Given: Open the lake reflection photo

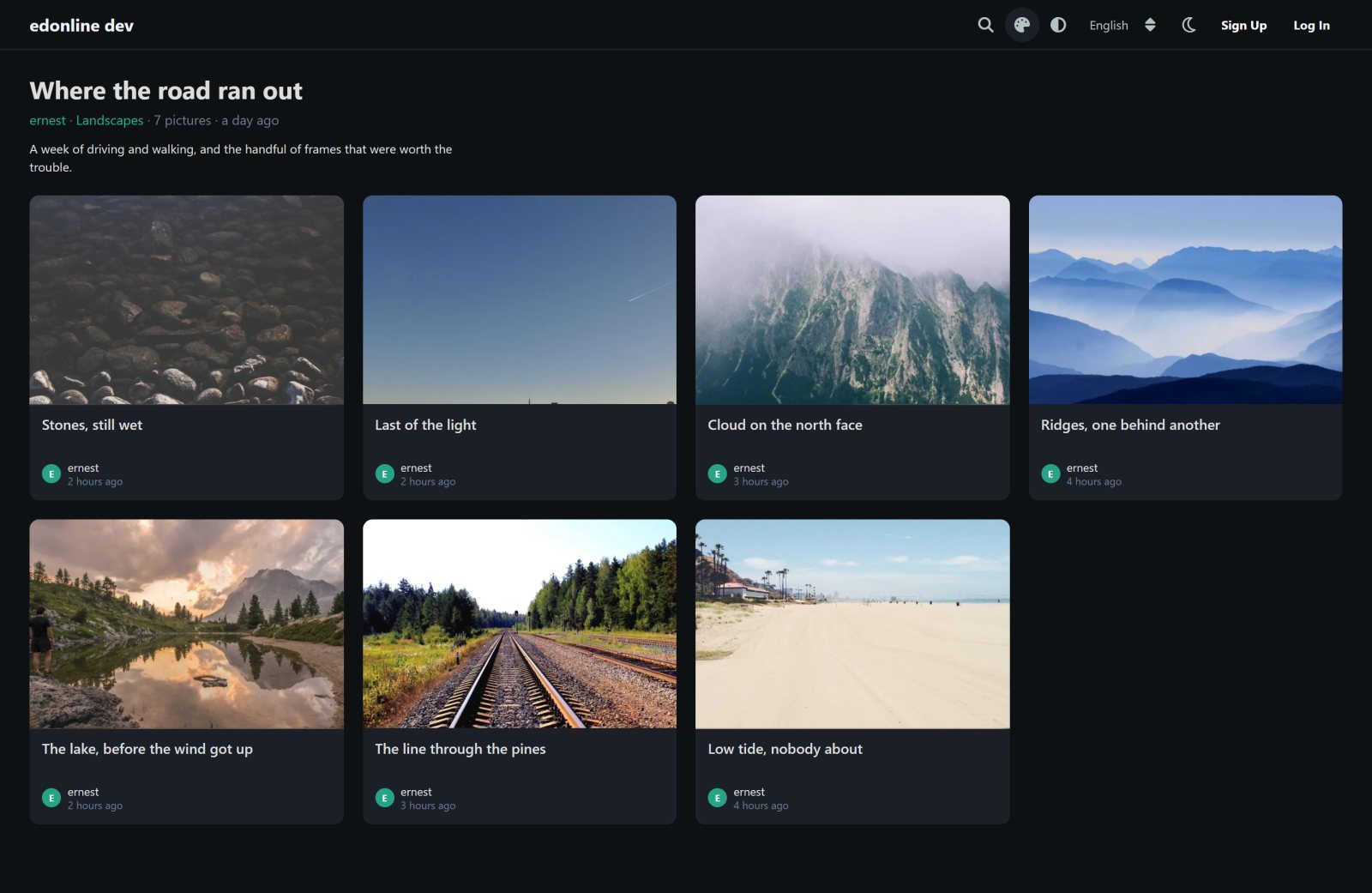Looking at the screenshot, I should tap(187, 624).
